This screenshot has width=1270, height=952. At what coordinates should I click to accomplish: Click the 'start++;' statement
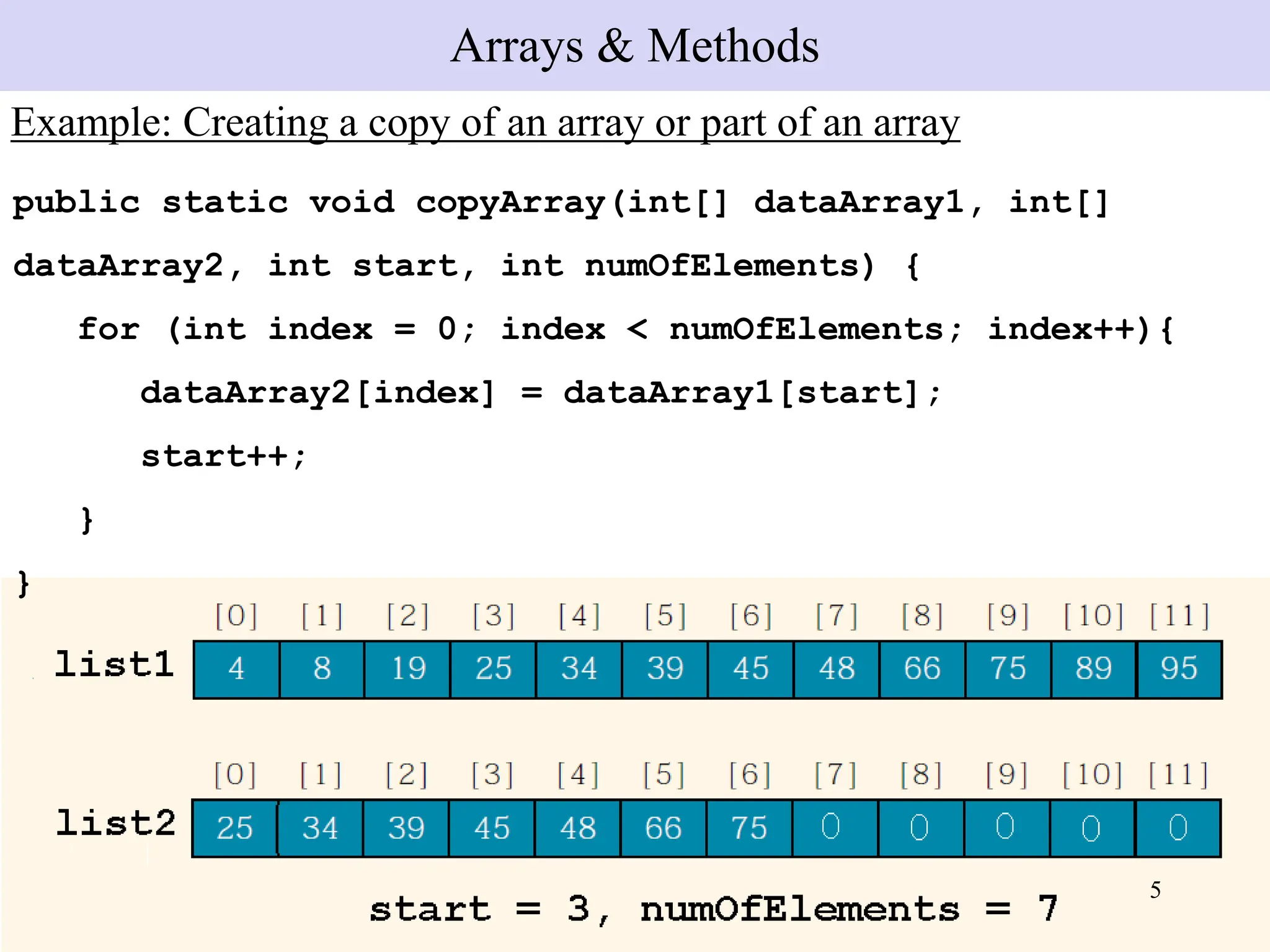click(224, 457)
